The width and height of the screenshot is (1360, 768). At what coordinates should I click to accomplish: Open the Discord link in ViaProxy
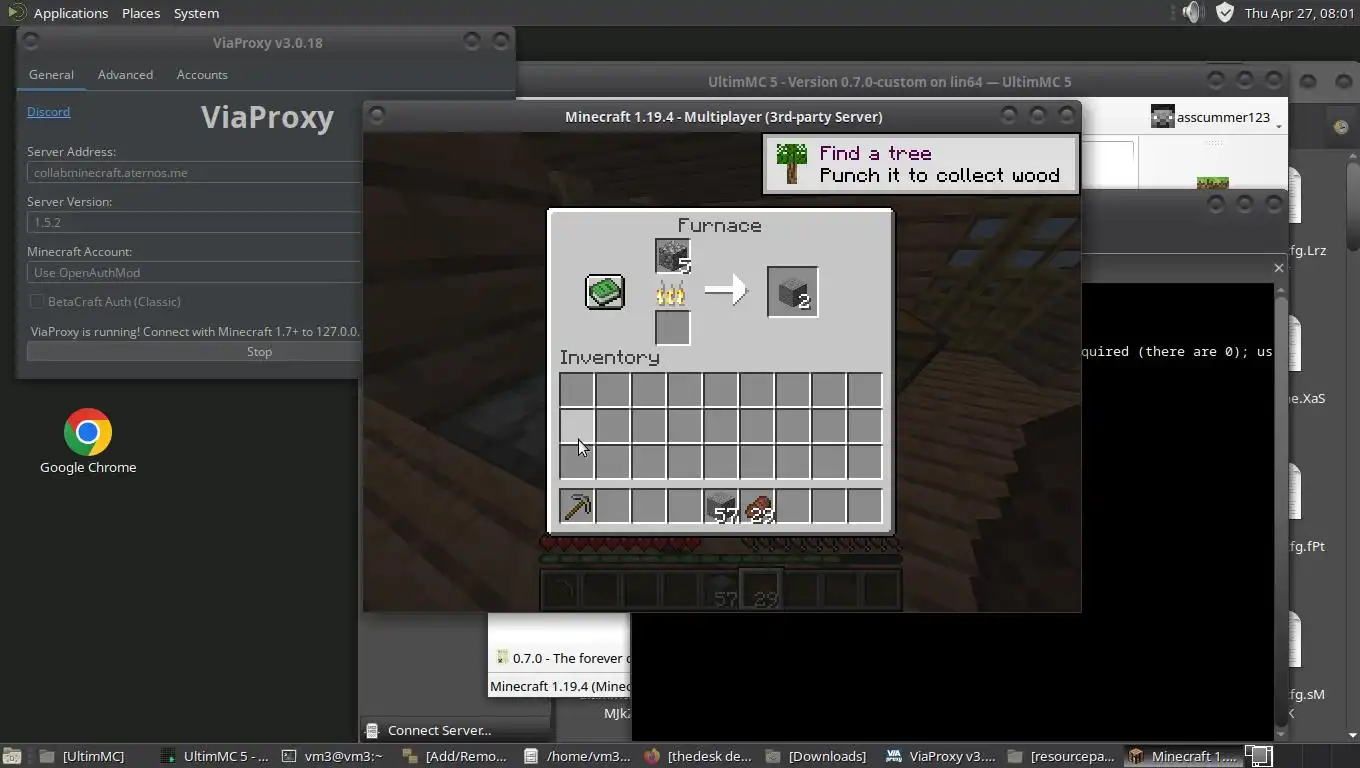(48, 112)
